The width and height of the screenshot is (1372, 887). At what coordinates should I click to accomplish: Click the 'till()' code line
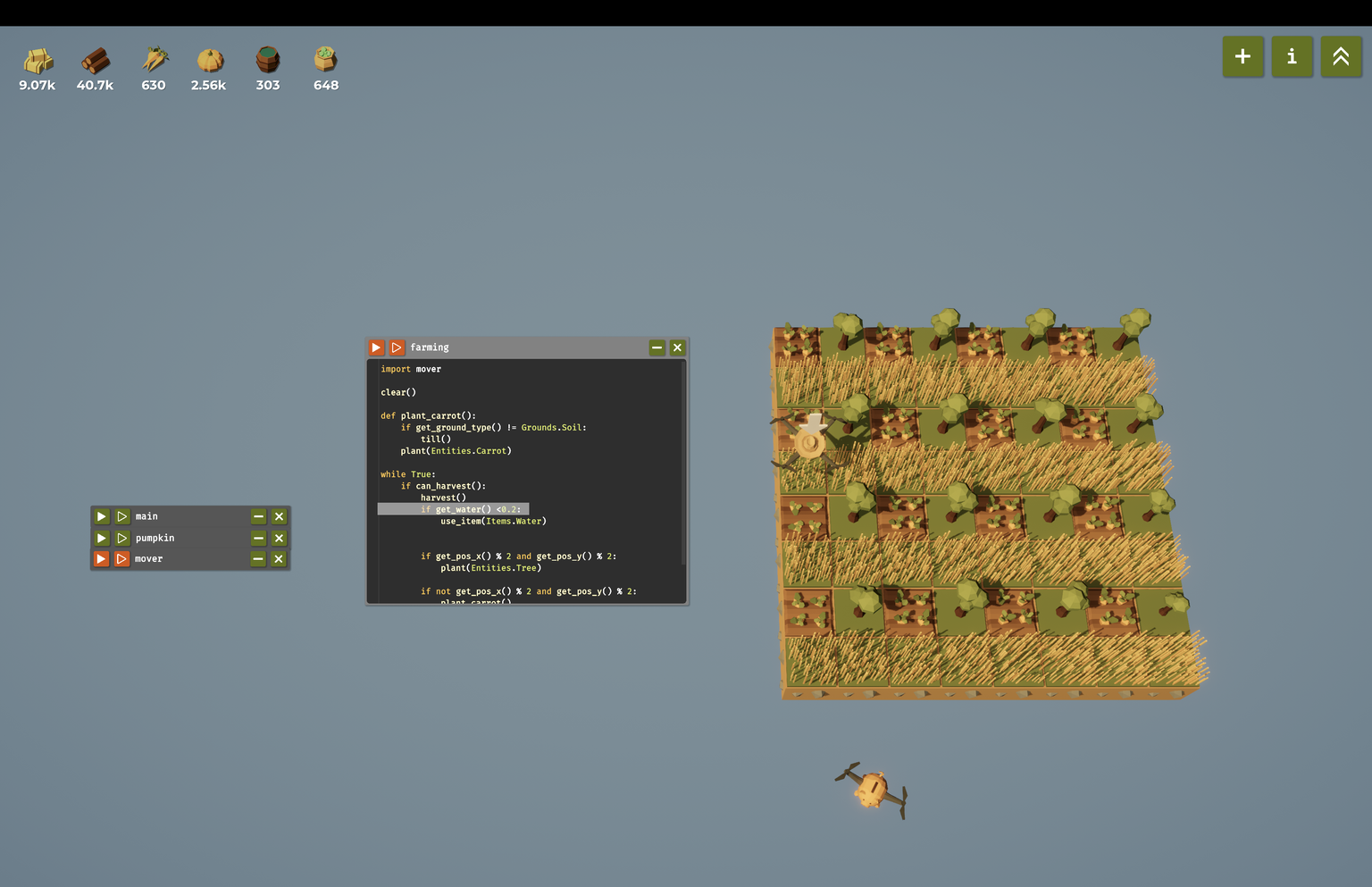coord(436,439)
